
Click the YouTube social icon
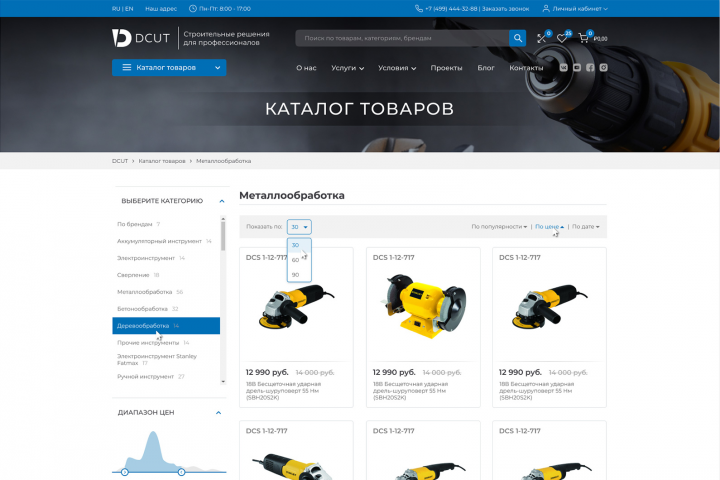tap(577, 68)
